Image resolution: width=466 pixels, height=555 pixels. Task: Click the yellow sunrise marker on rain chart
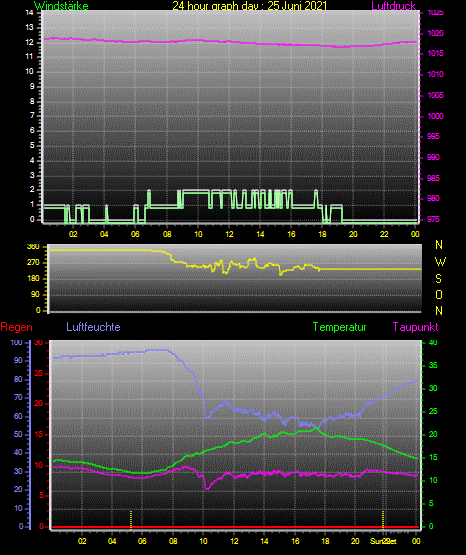131,520
